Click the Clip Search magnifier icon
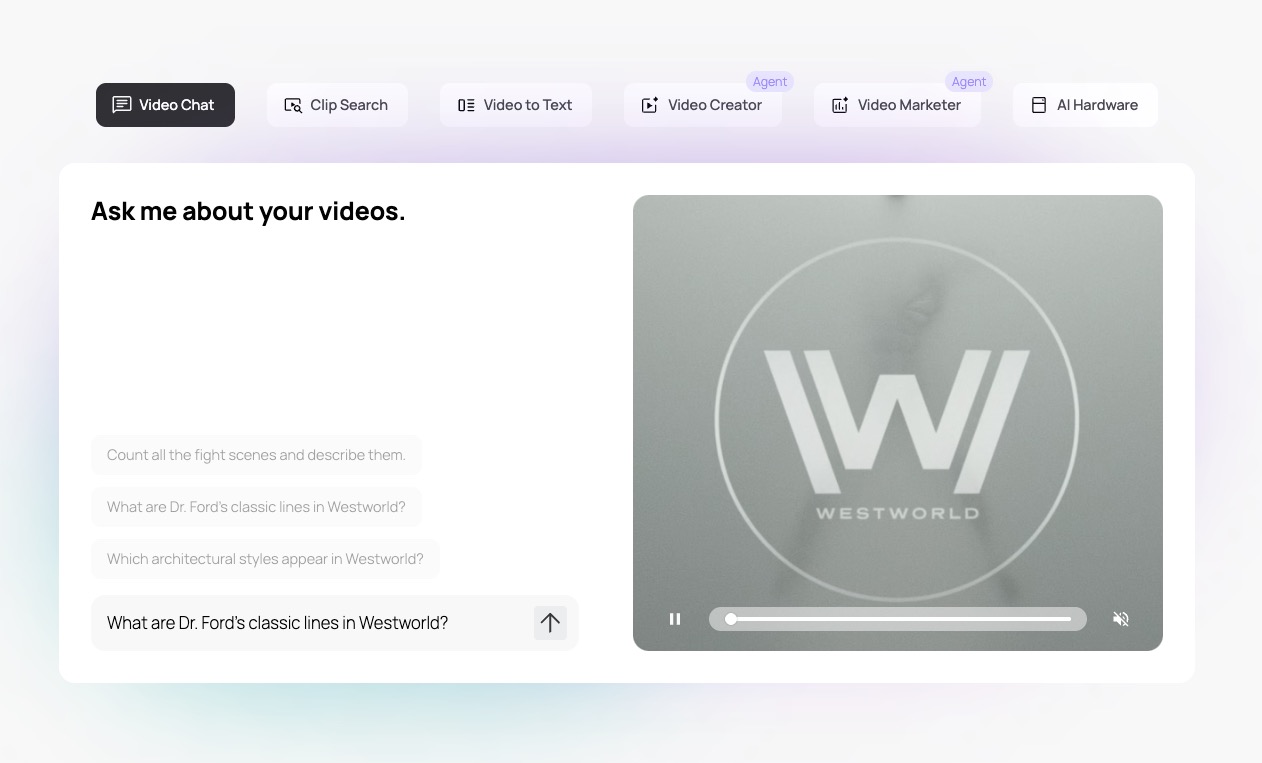1262x763 pixels. (x=293, y=105)
